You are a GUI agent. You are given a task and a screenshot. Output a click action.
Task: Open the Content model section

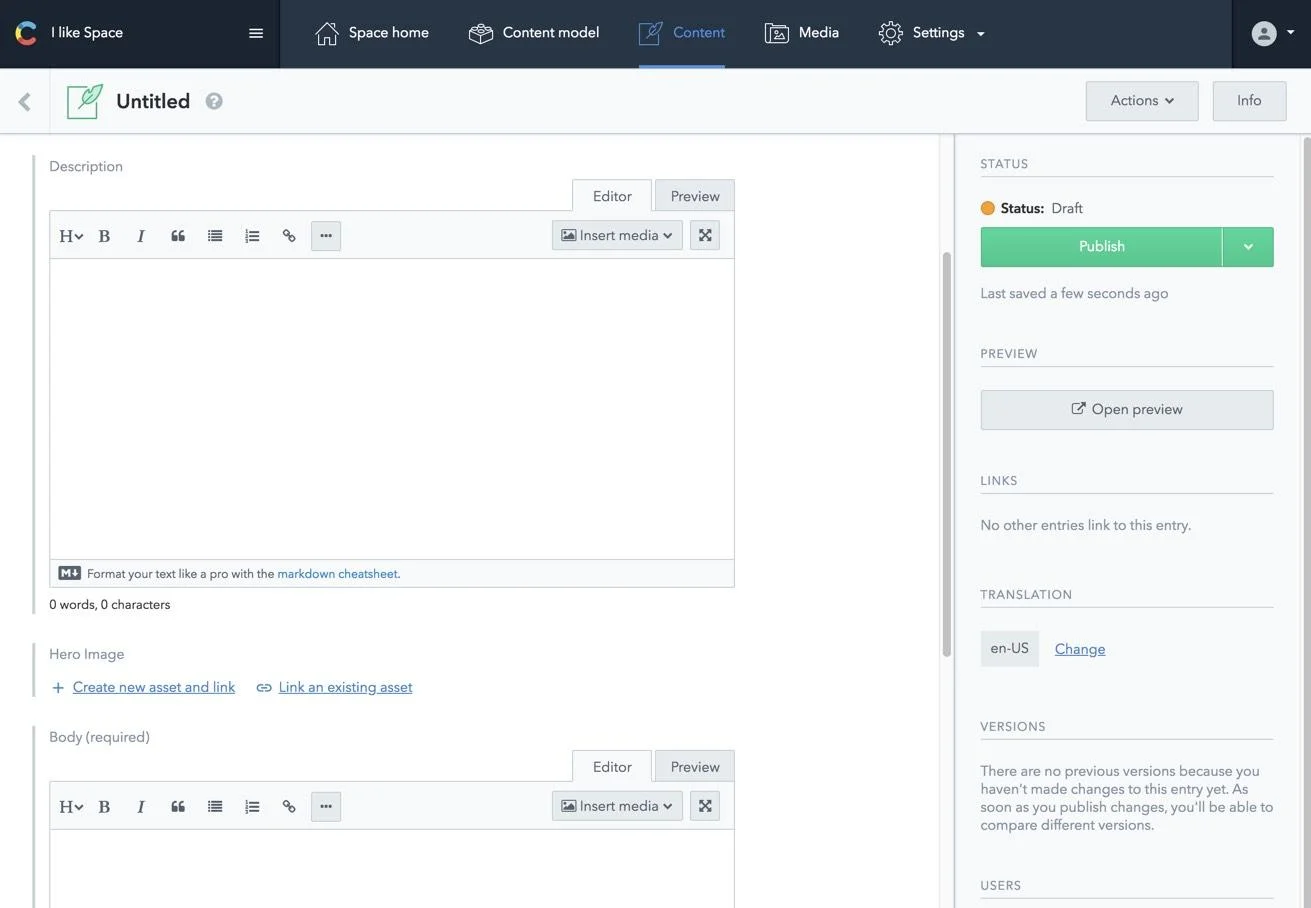[x=534, y=33]
